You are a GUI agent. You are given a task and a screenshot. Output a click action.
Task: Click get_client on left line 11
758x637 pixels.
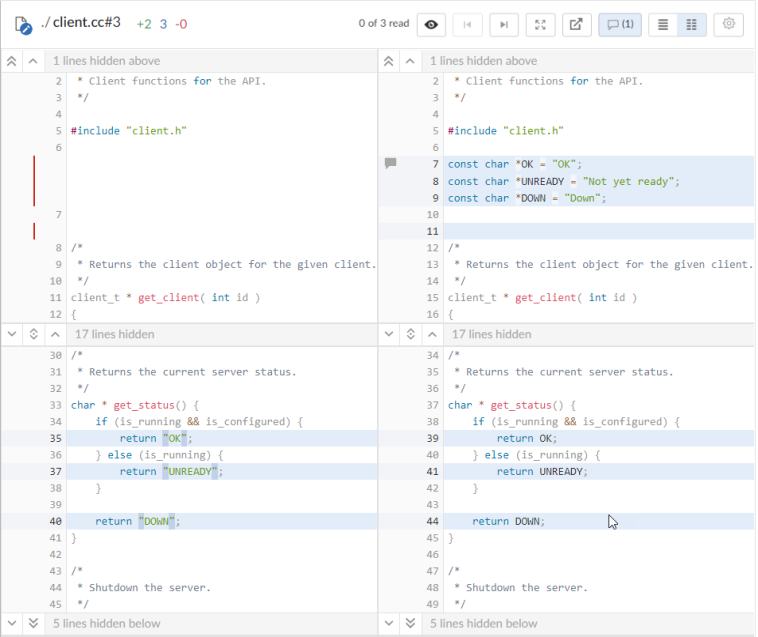coord(168,298)
